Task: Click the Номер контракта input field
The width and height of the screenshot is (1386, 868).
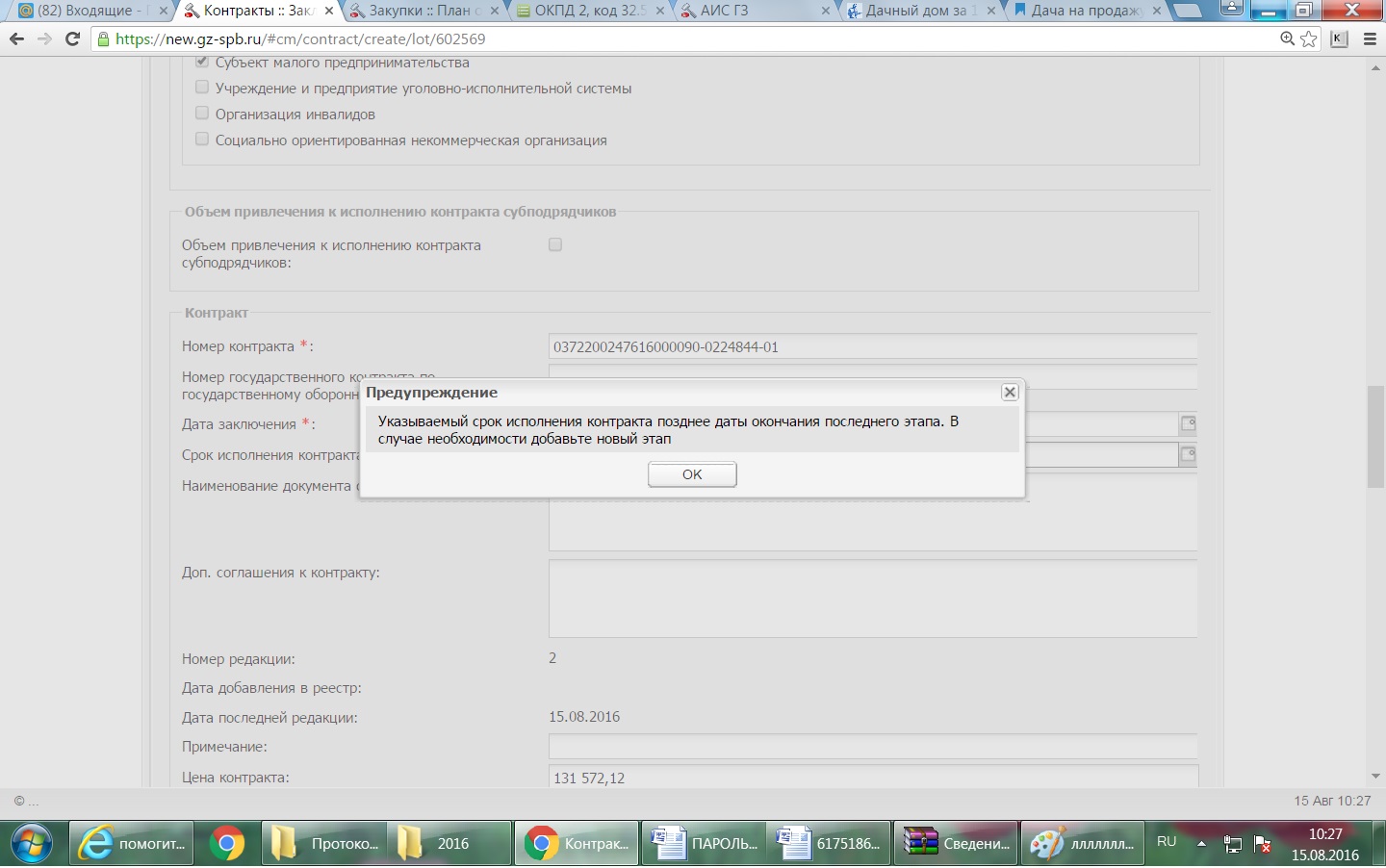Action: pos(873,346)
